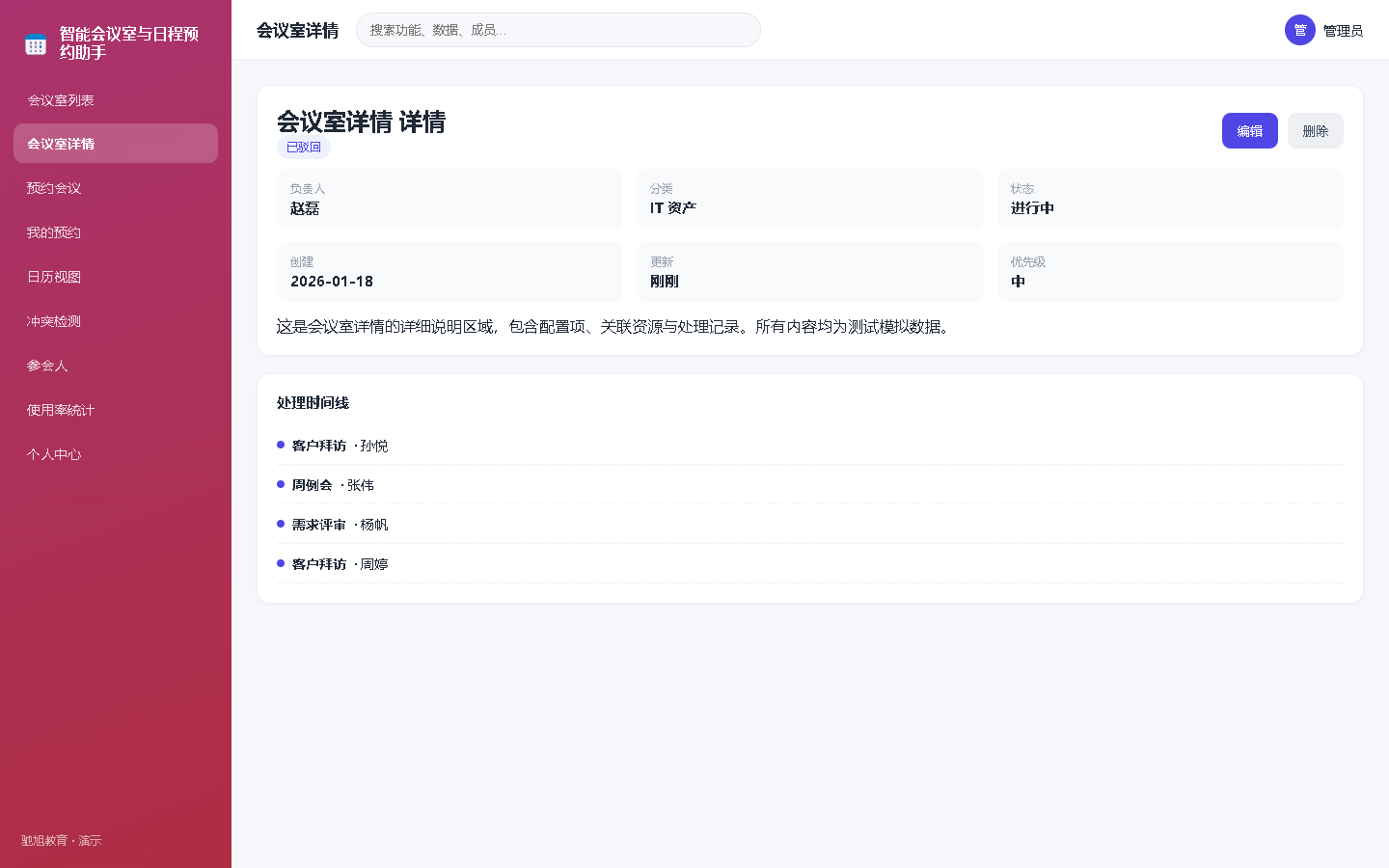The width and height of the screenshot is (1389, 868).
Task: Switch to 日历视图
Action: click(x=116, y=277)
